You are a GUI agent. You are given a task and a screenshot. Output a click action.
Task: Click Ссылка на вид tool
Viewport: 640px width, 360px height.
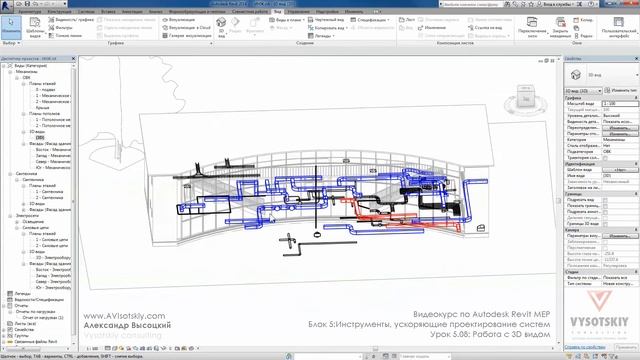[x=485, y=28]
